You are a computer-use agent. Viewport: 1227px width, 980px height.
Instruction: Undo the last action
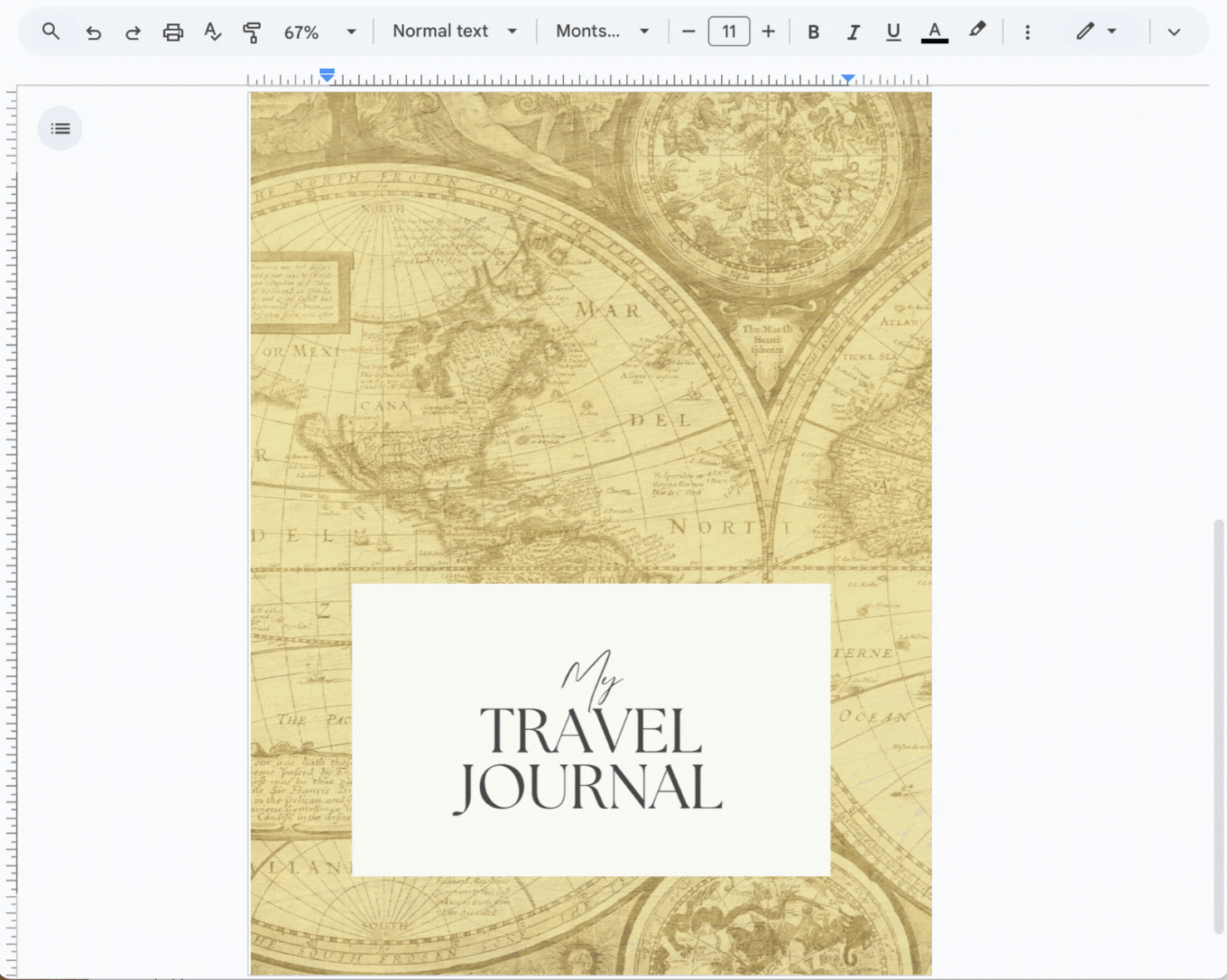pyautogui.click(x=93, y=32)
